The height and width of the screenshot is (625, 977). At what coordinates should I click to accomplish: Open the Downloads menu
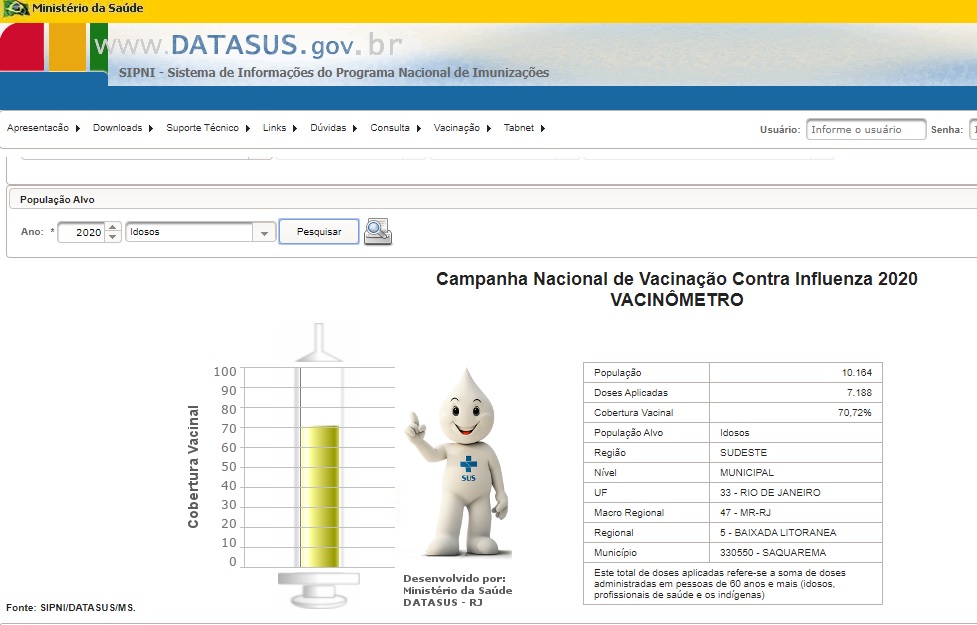[x=123, y=128]
